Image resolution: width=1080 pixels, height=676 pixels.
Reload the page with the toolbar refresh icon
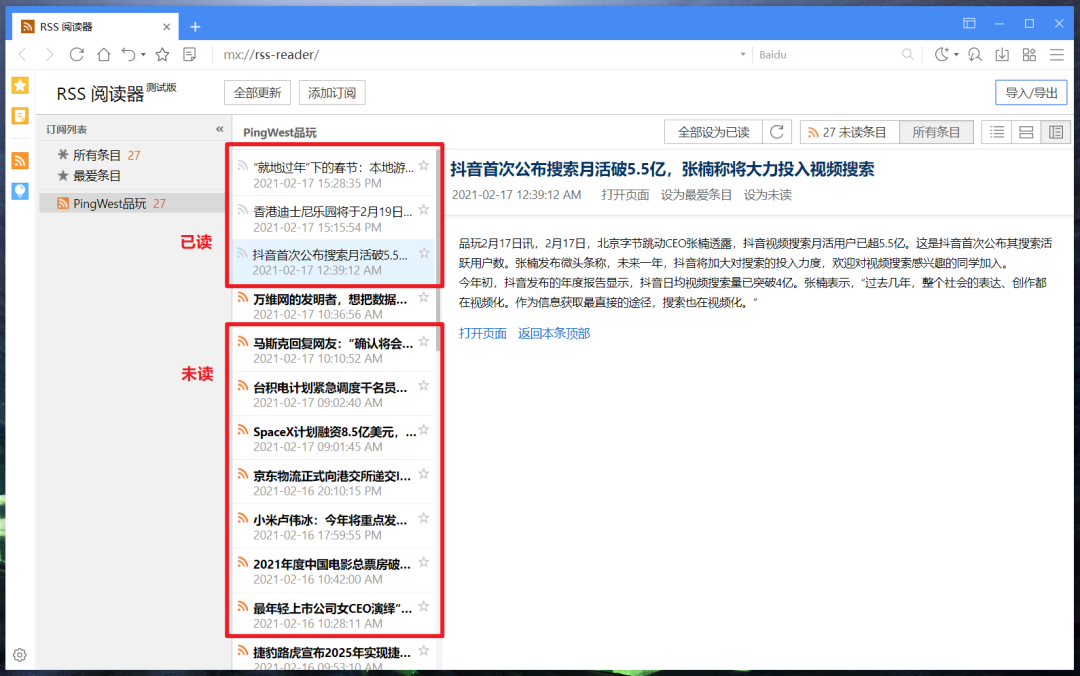click(x=76, y=54)
